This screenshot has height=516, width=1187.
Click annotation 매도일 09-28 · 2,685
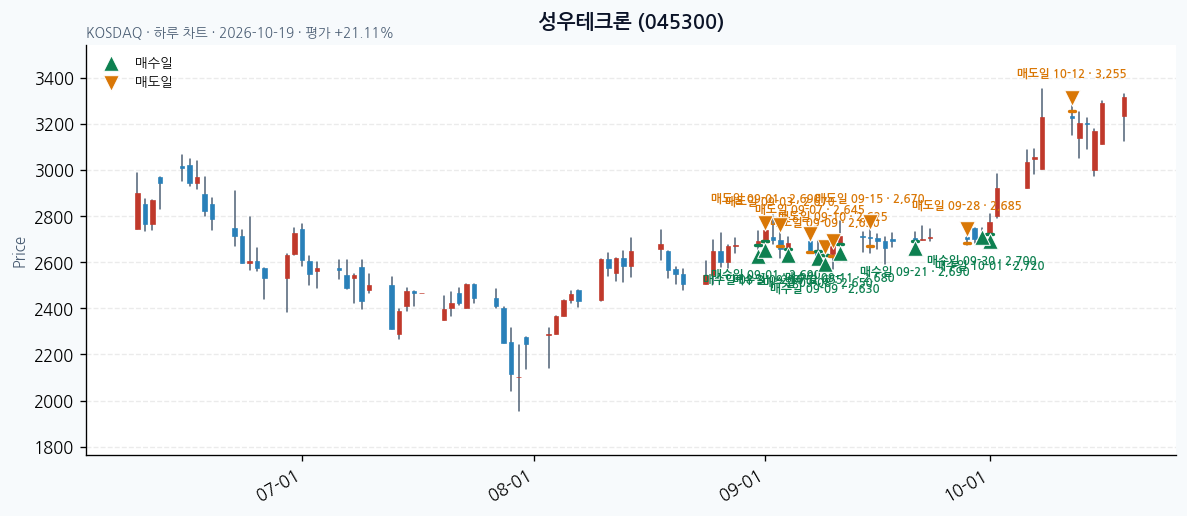pos(967,205)
